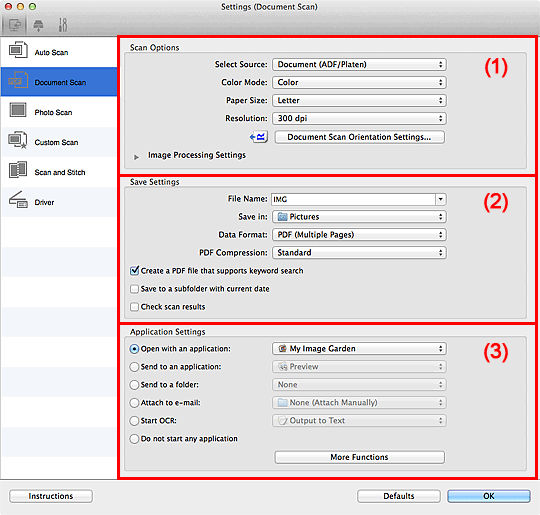Open the Select Source dropdown
540x515 pixels.
(359, 64)
